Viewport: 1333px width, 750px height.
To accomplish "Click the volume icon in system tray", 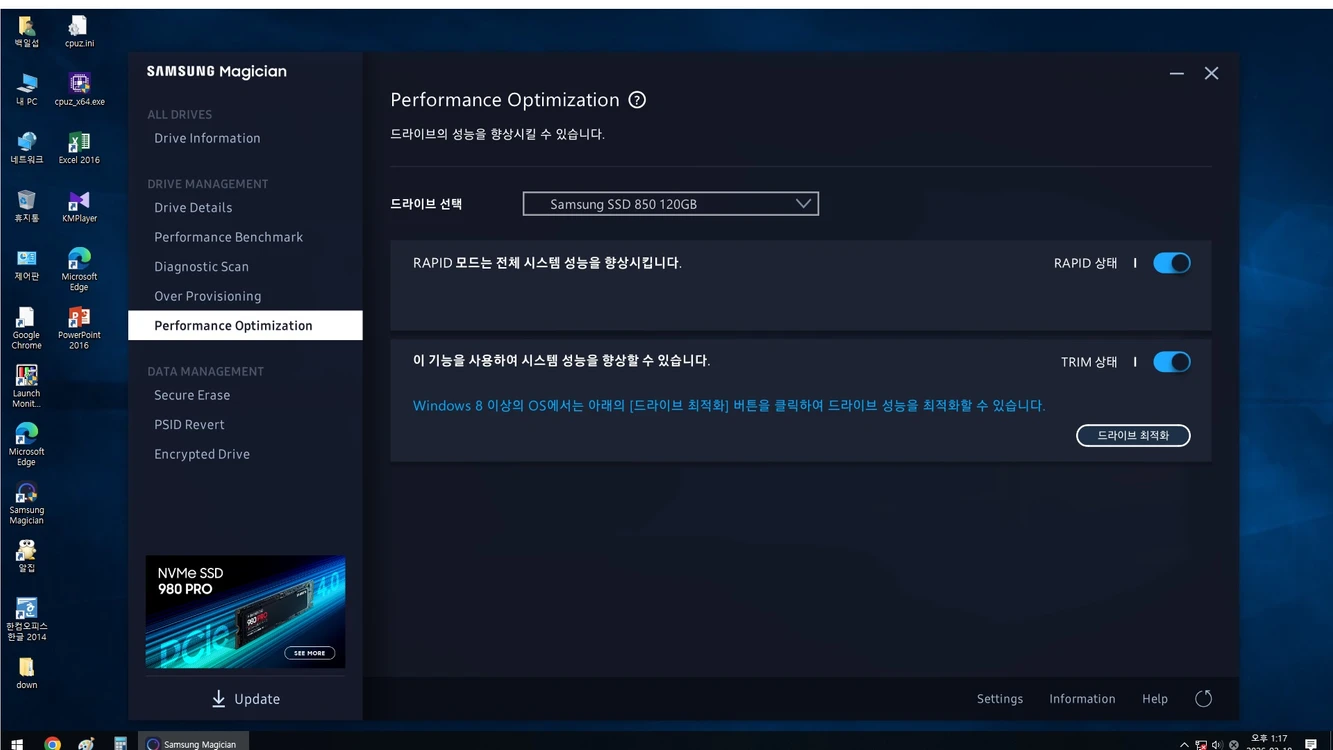I will click(x=1217, y=745).
